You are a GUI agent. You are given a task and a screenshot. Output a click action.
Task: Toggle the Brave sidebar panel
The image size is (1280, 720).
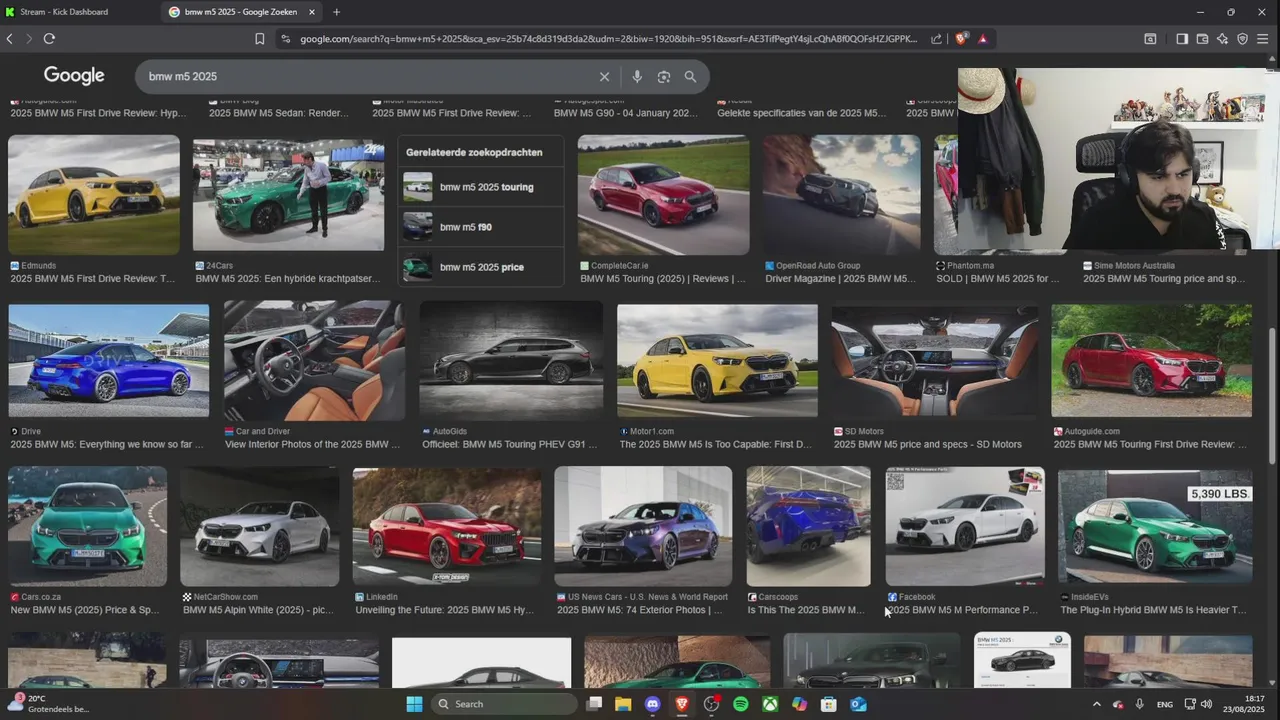[x=1182, y=39]
